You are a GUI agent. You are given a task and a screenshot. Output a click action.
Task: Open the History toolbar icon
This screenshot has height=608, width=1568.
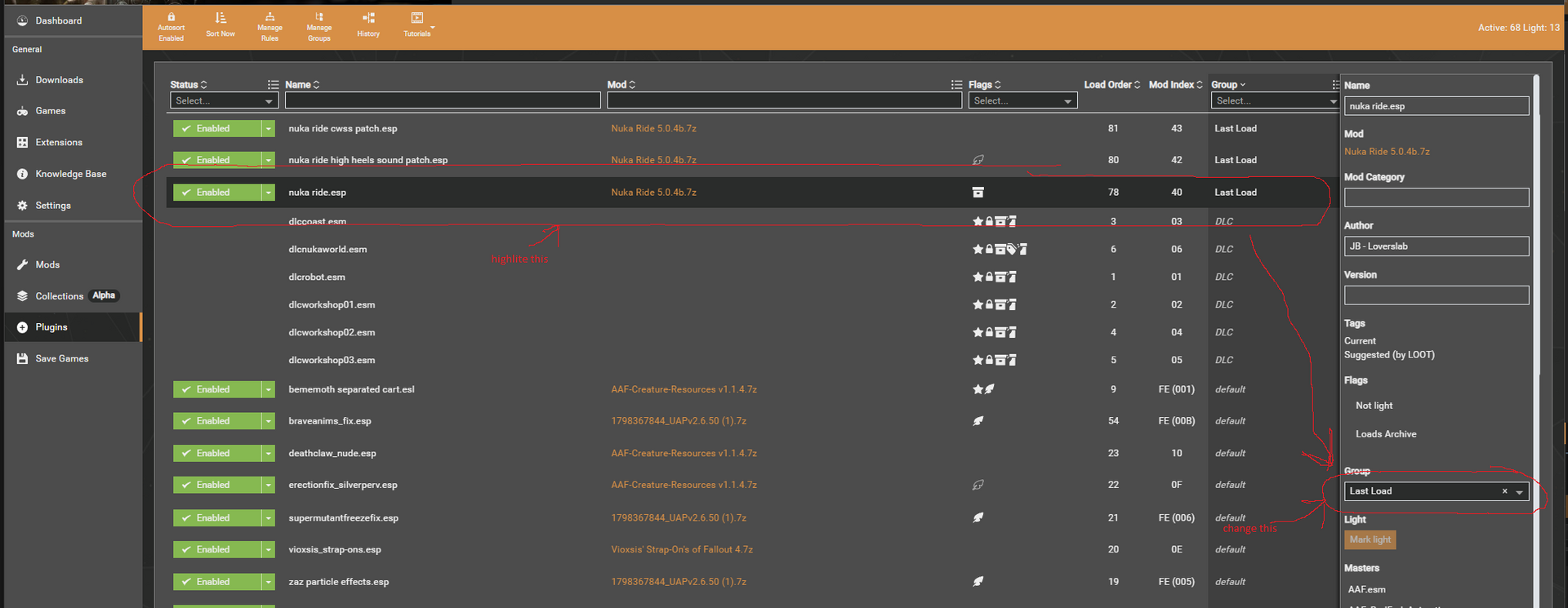[x=368, y=25]
